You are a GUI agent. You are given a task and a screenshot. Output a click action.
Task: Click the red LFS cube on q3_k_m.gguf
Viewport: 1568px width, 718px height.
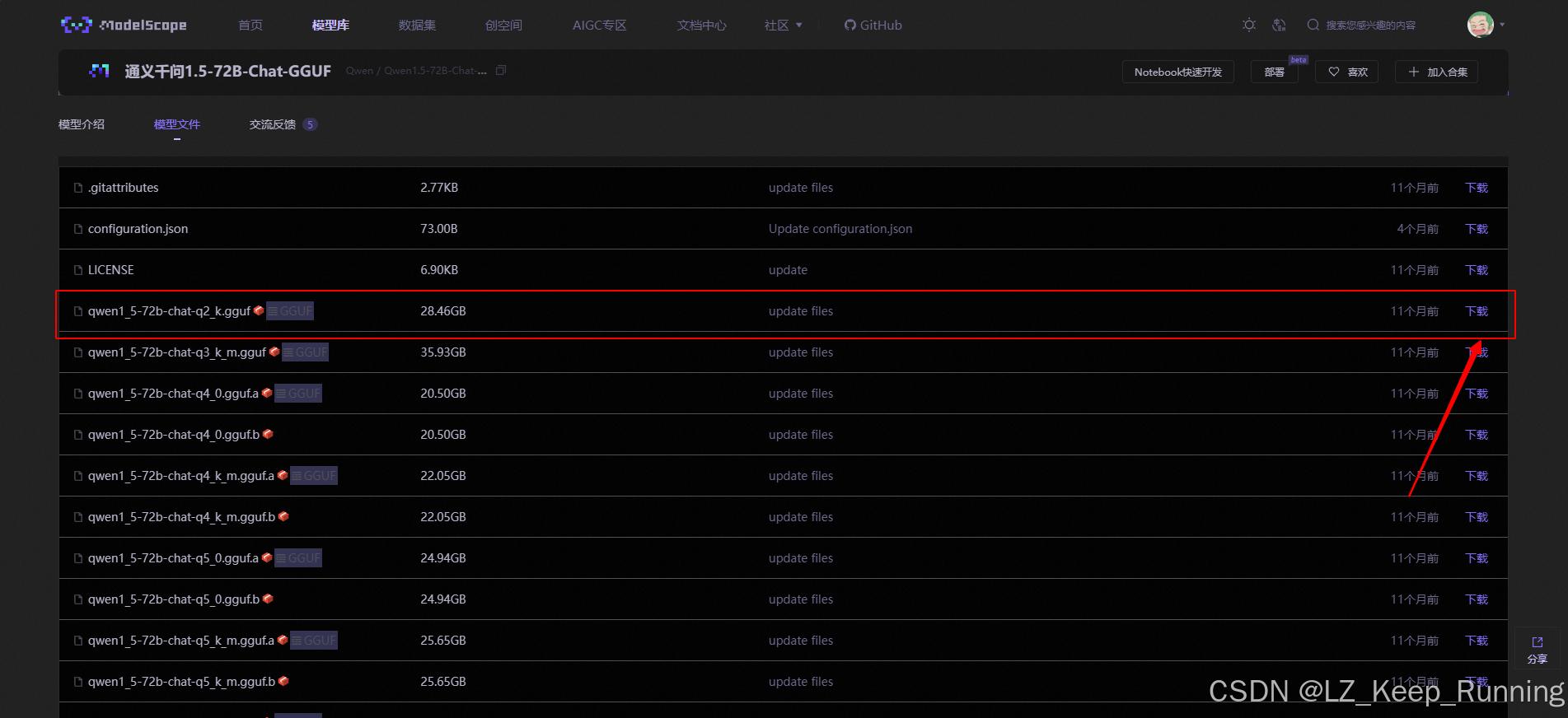click(x=274, y=352)
